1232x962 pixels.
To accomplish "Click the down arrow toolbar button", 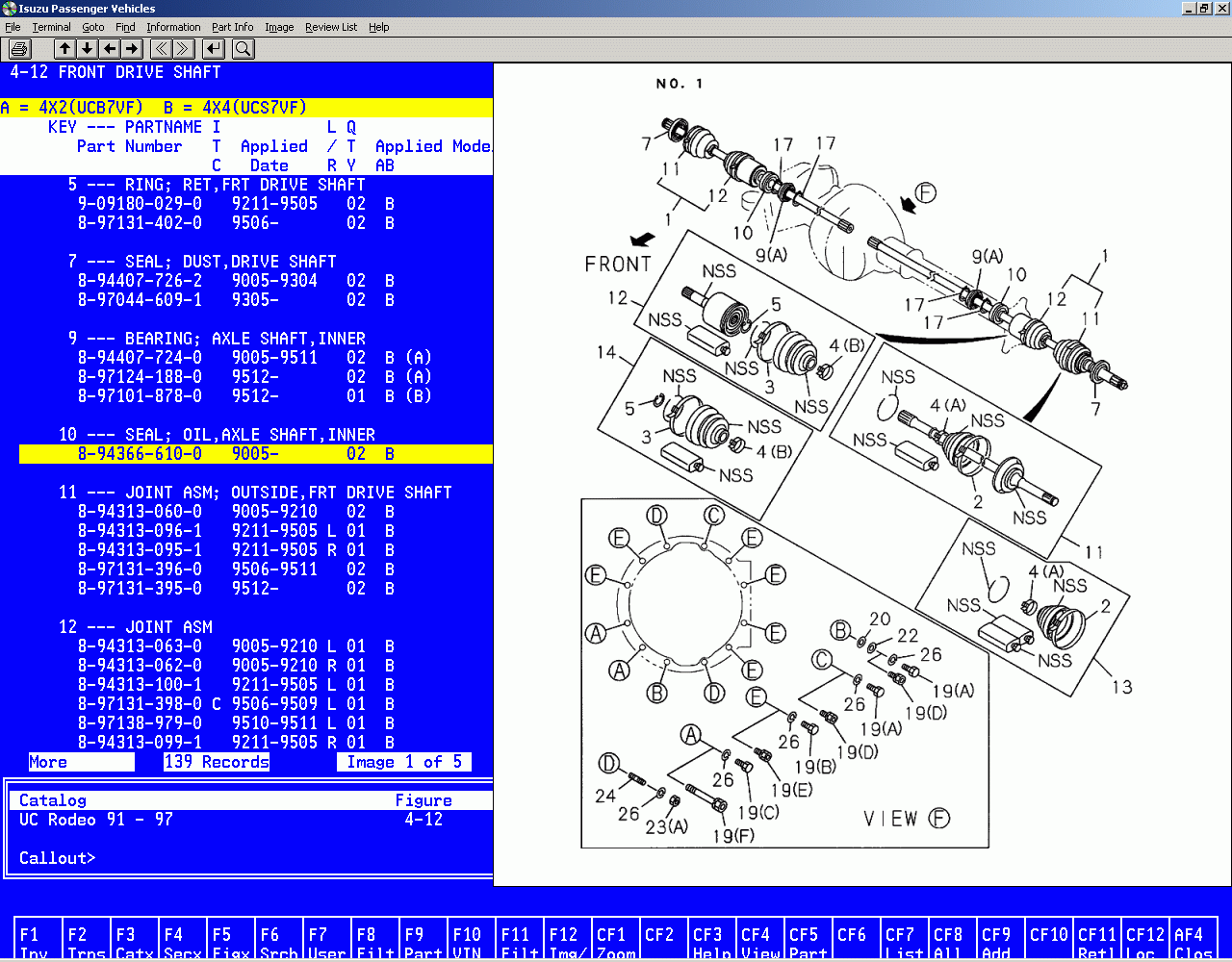I will point(87,48).
